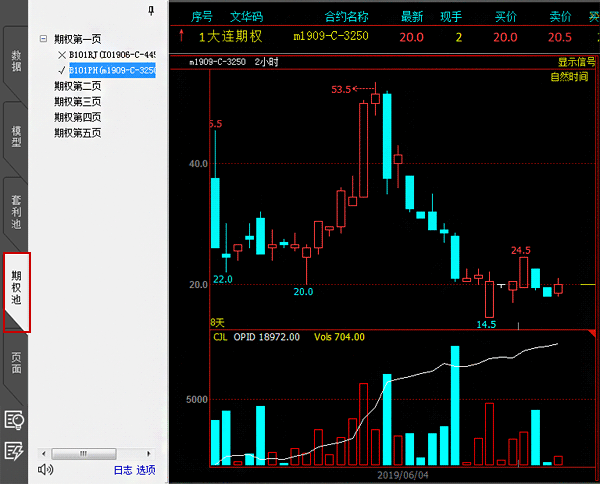Click the 买价 column header
The image size is (600, 484).
tap(506, 16)
